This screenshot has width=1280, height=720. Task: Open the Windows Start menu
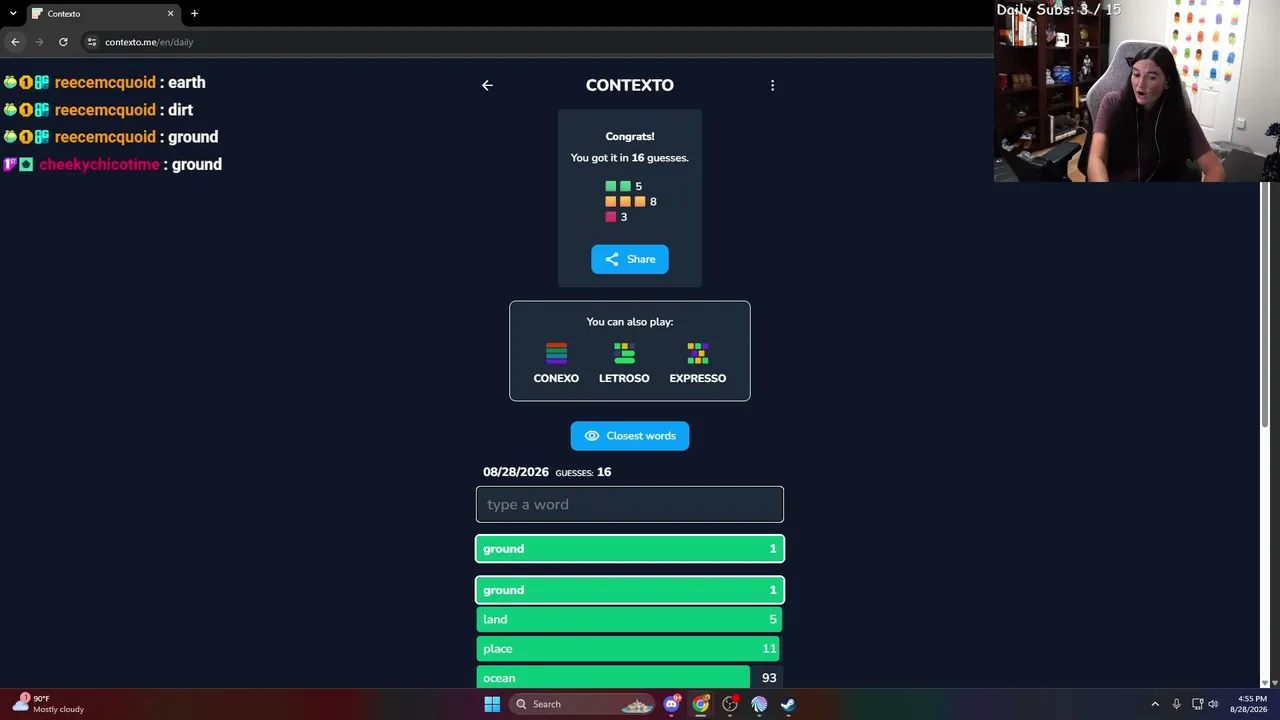(492, 704)
